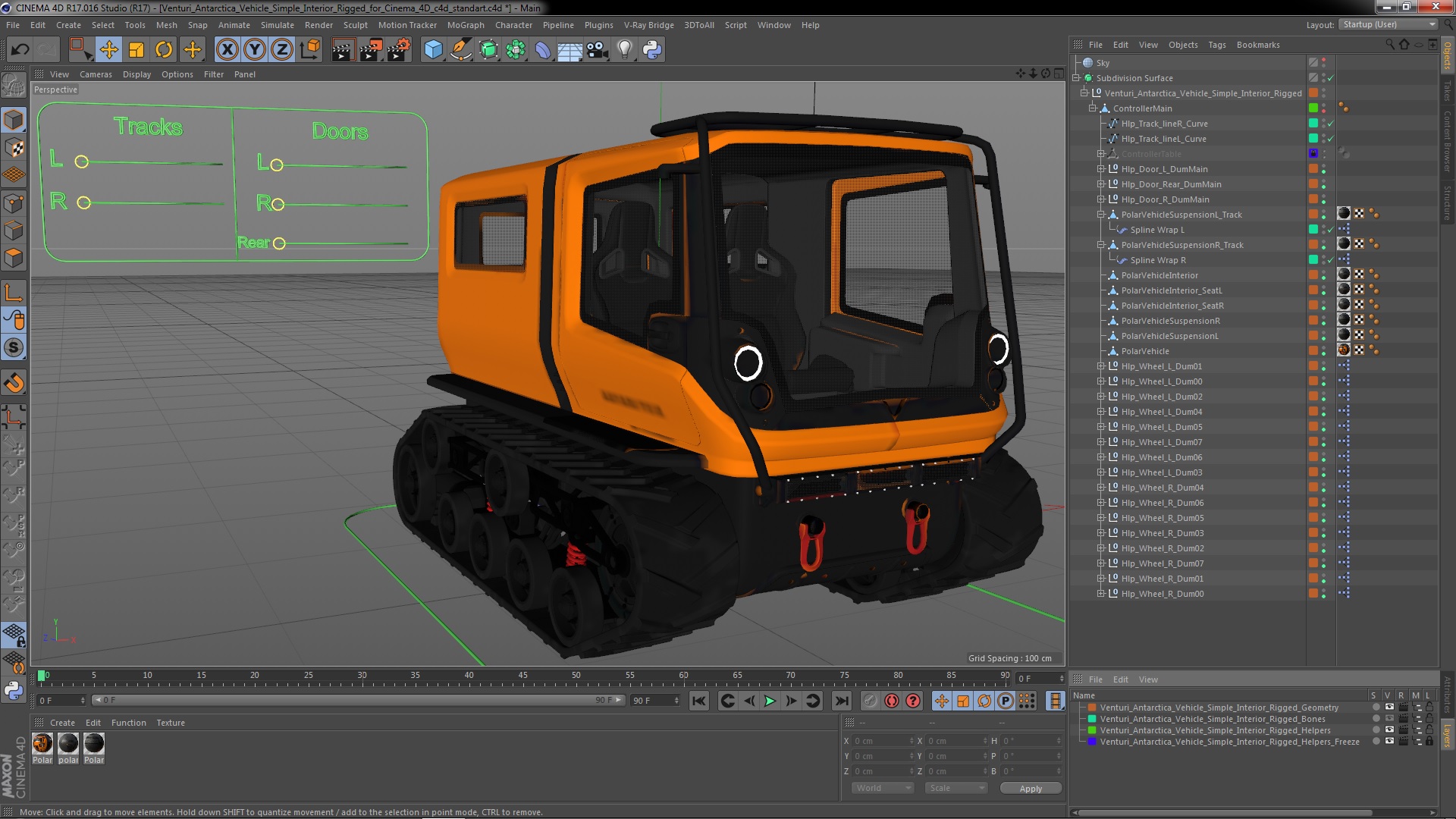Open the Mesh menu
This screenshot has height=819, width=1456.
click(x=166, y=25)
